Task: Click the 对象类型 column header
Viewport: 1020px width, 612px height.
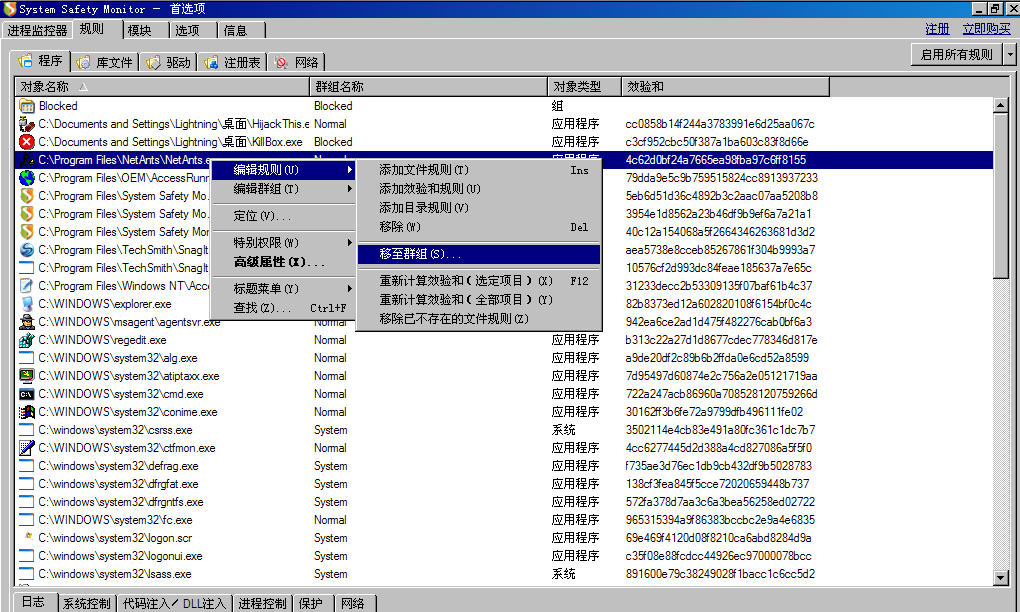Action: click(584, 86)
